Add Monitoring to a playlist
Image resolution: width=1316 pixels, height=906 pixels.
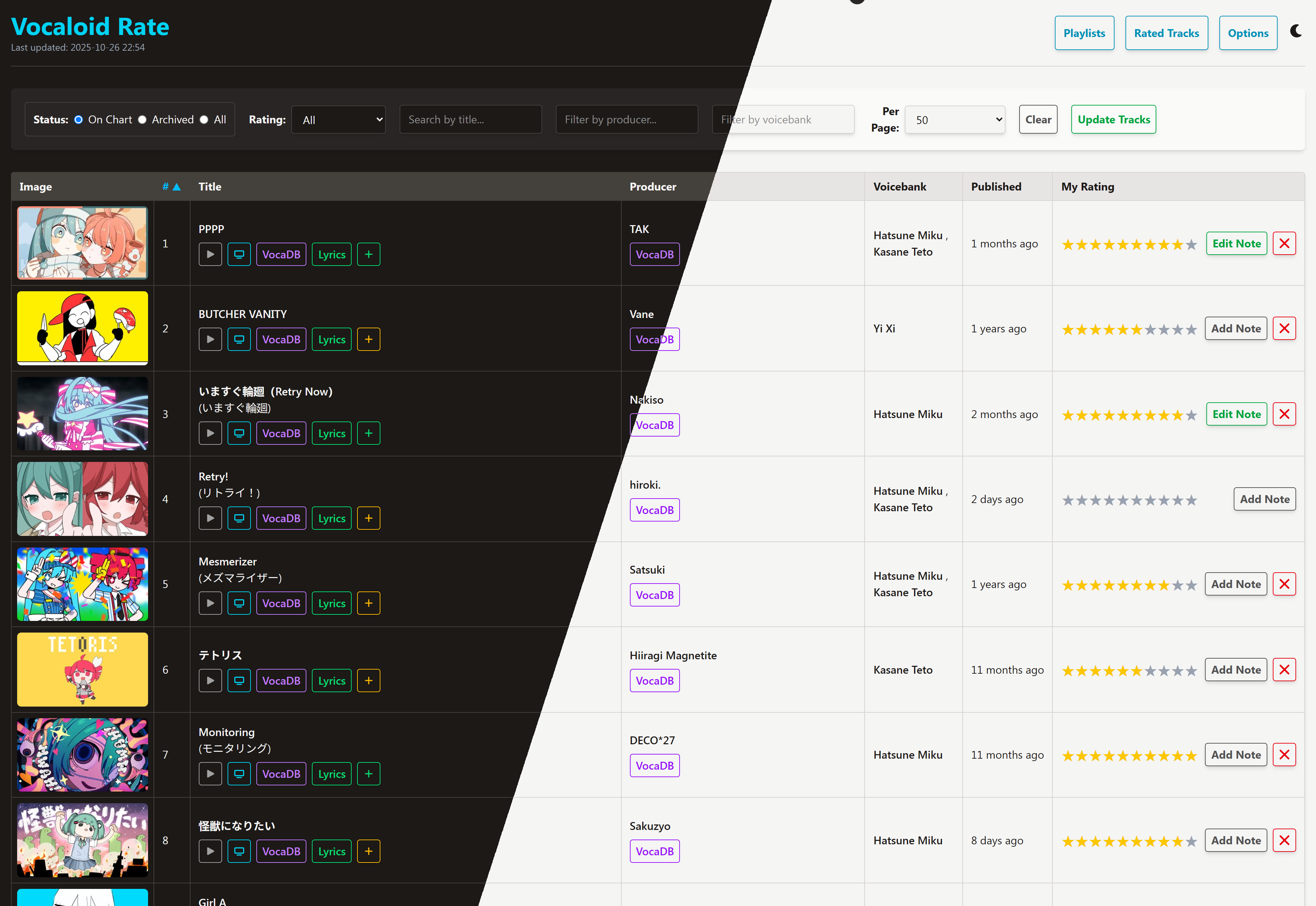(368, 774)
